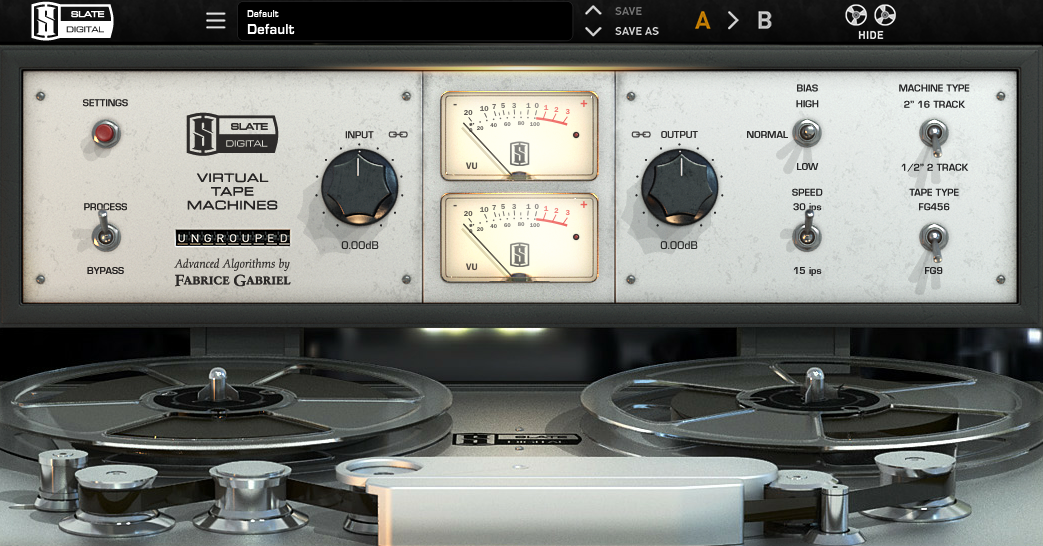Click the VIRTUAL TAPE MACHINES title
The width and height of the screenshot is (1043, 546).
pyautogui.click(x=232, y=192)
